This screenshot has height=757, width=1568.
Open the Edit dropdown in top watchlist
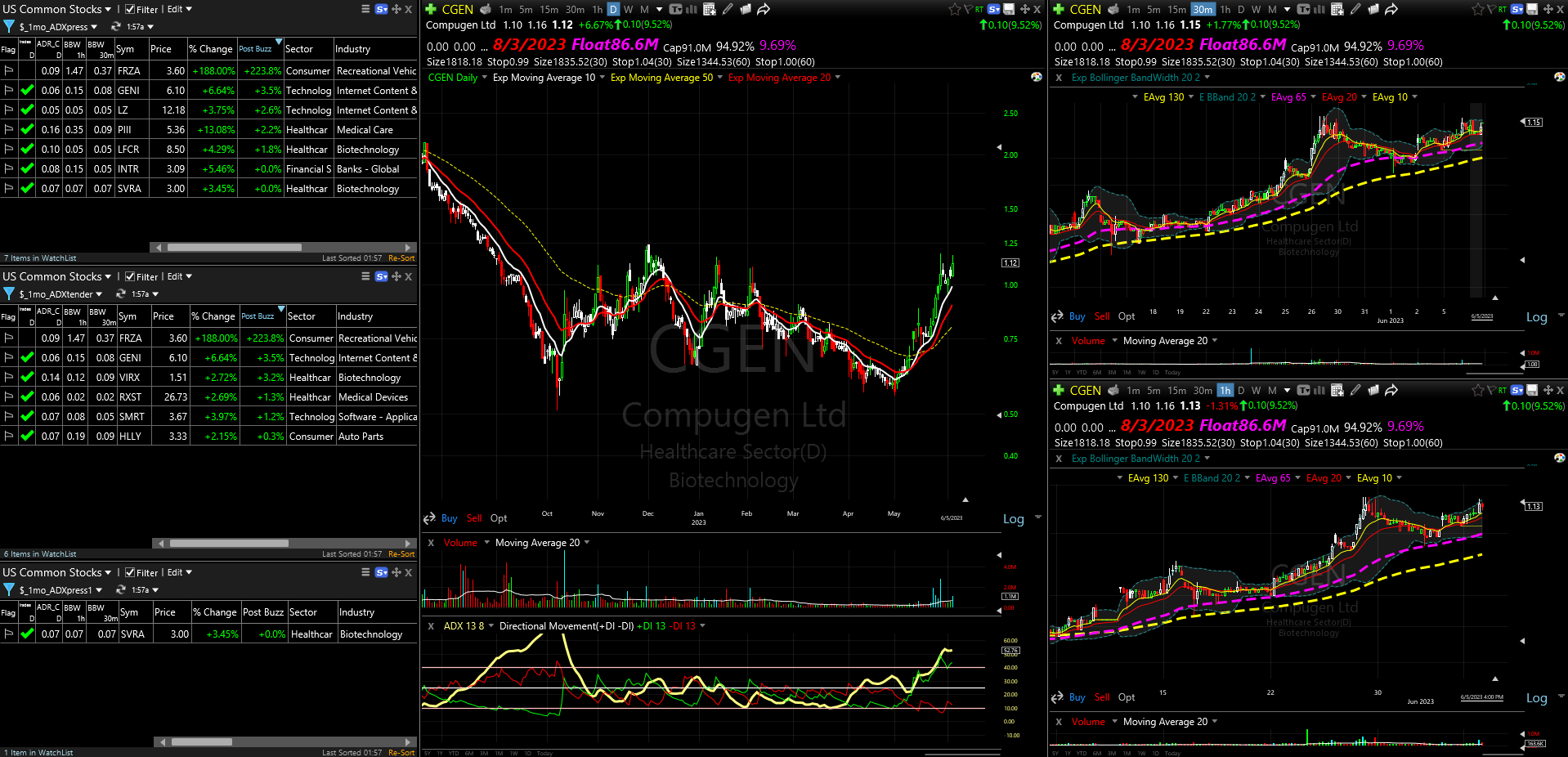click(x=180, y=9)
